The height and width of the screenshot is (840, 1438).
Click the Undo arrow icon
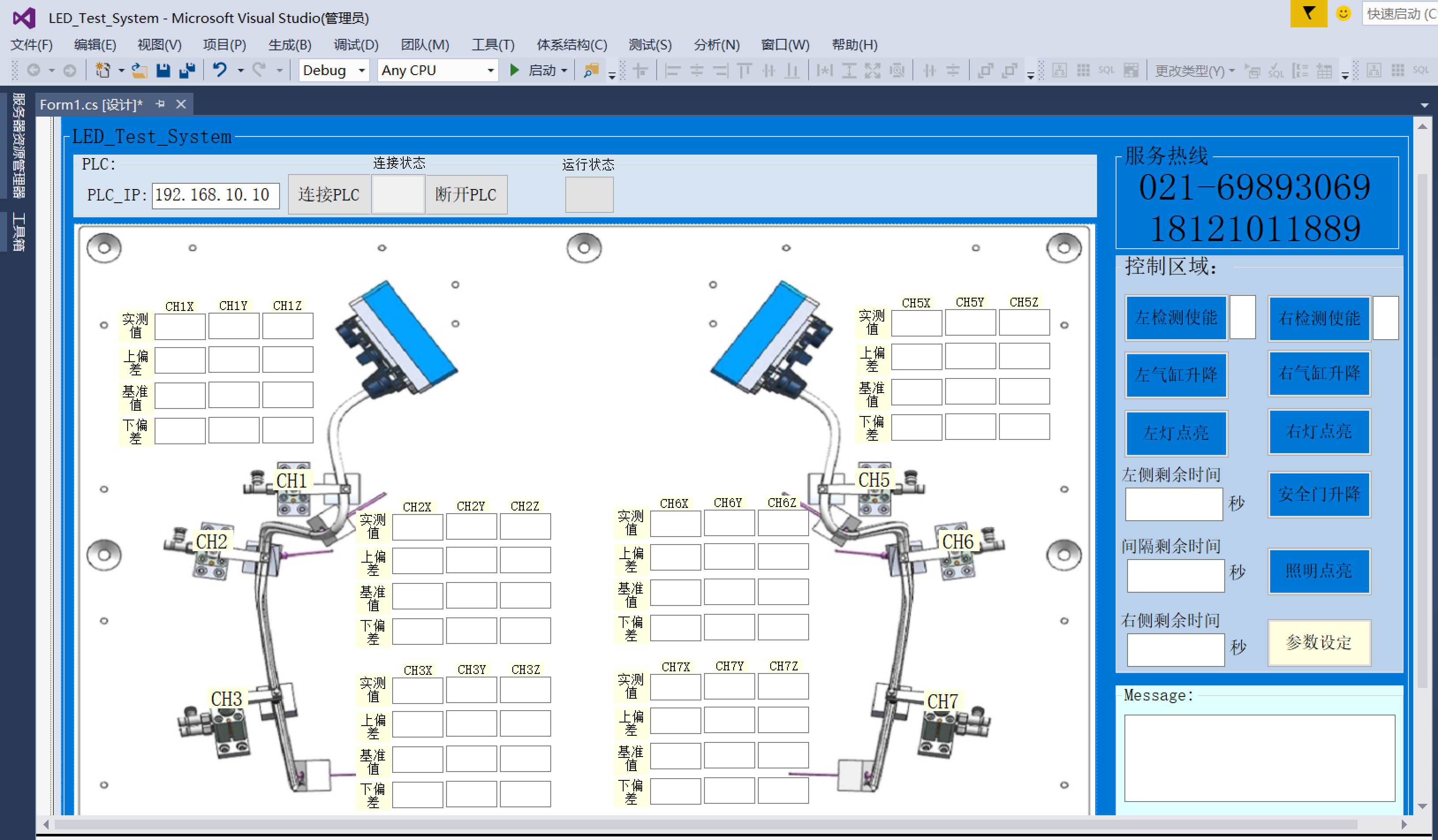point(219,70)
